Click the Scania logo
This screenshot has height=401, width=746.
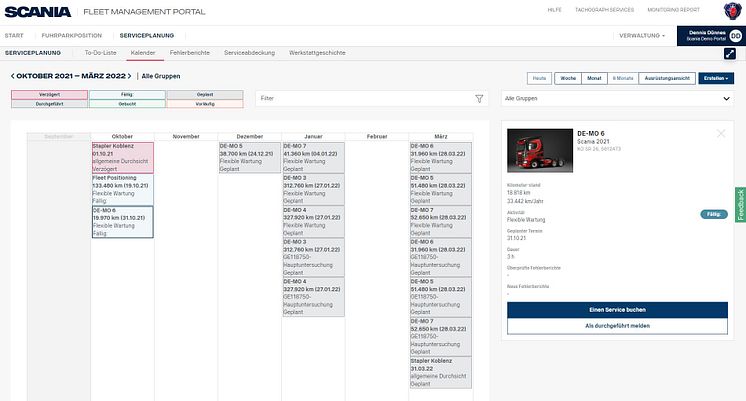(x=36, y=11)
